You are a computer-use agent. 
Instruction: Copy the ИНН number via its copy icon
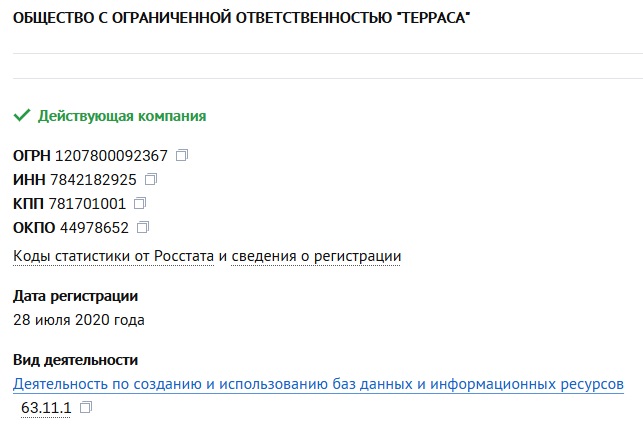tap(152, 180)
